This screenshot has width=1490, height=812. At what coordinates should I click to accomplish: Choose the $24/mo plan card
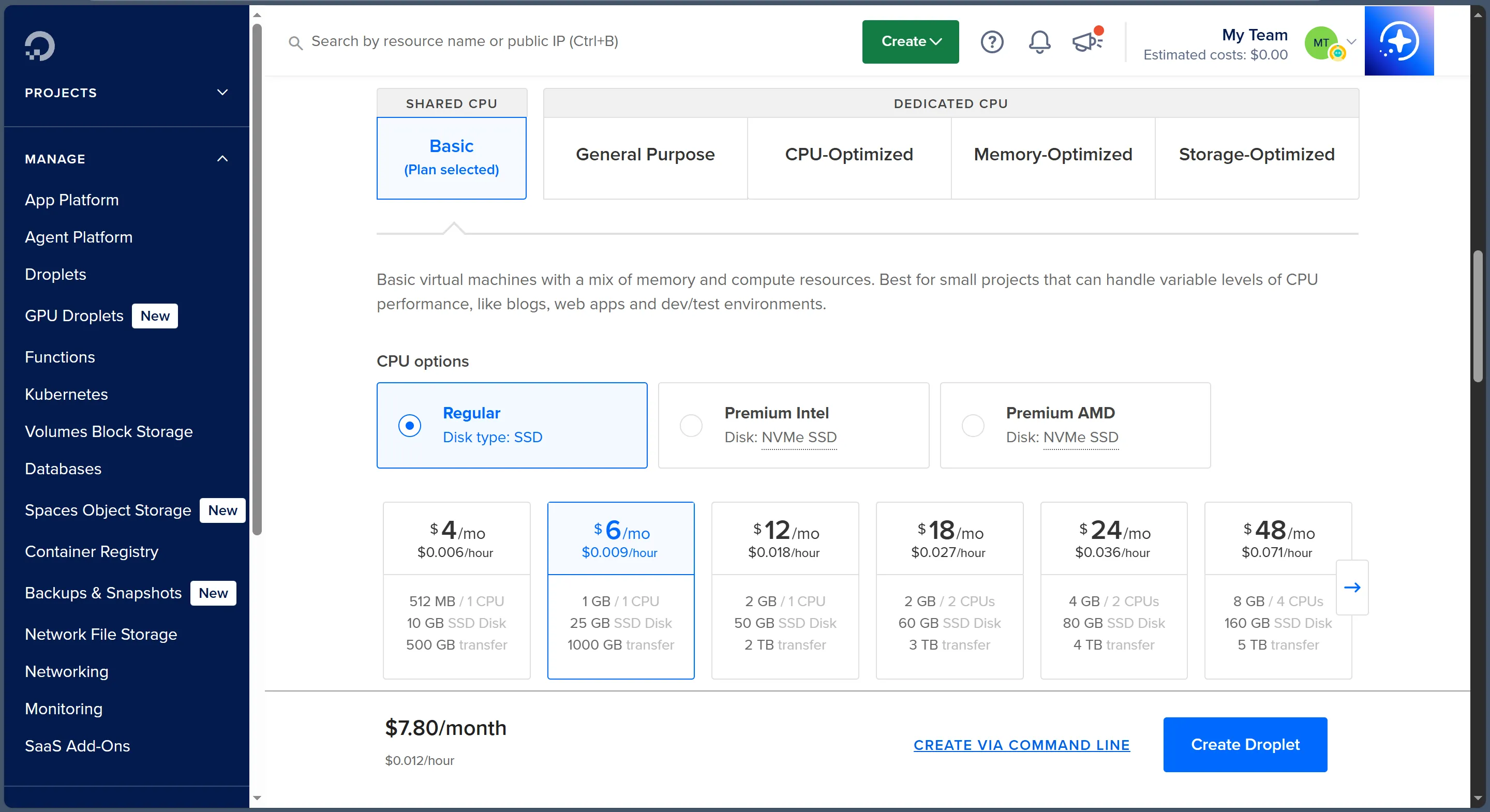point(1113,590)
